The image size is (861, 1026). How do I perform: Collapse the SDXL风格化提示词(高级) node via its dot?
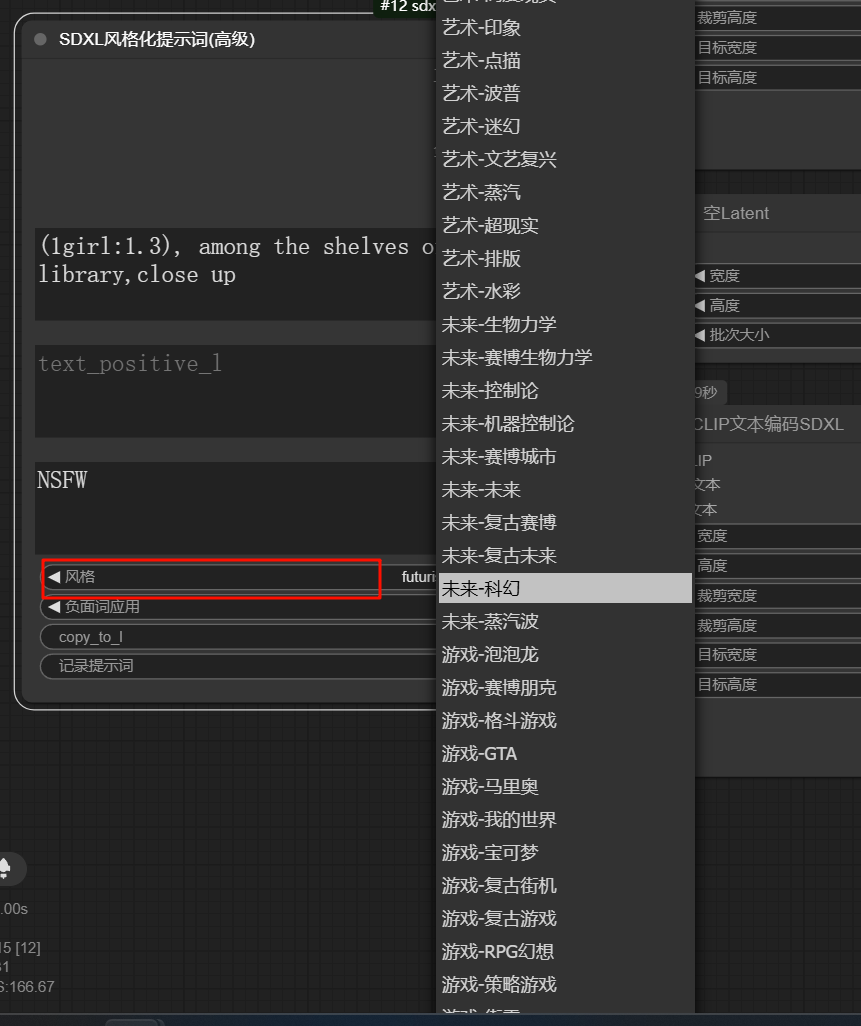point(40,39)
